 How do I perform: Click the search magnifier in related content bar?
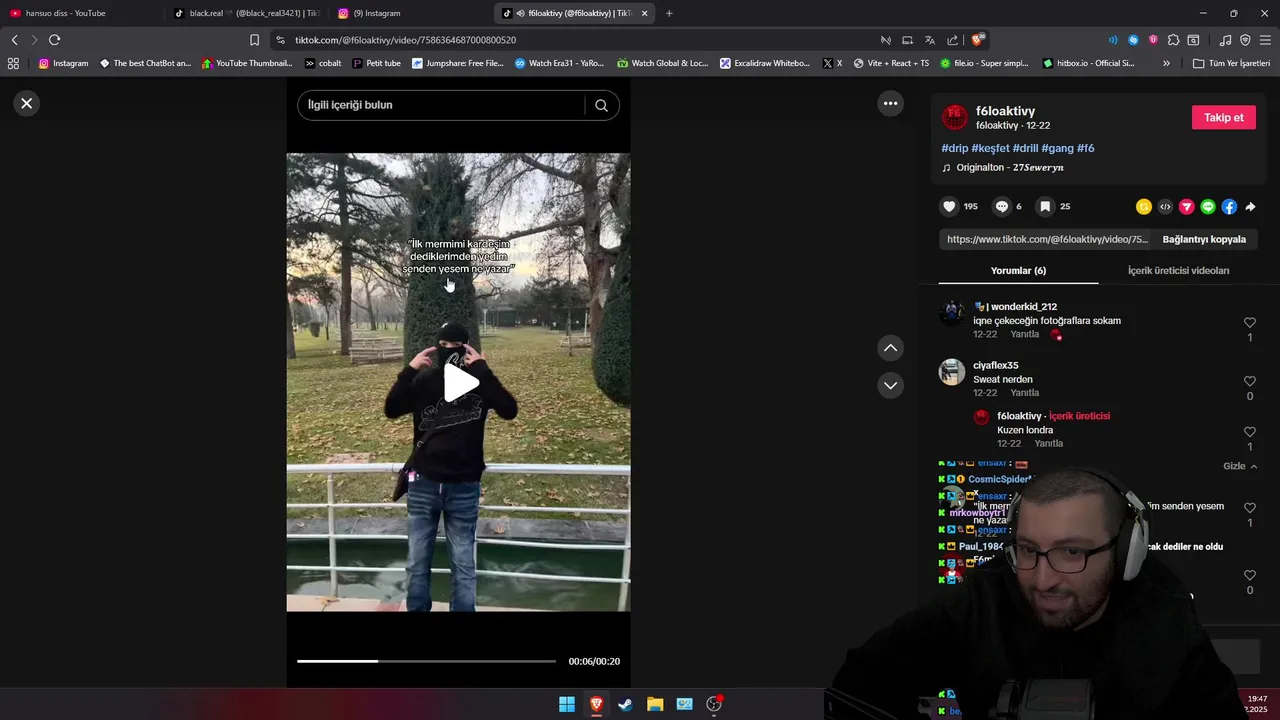[x=601, y=105]
